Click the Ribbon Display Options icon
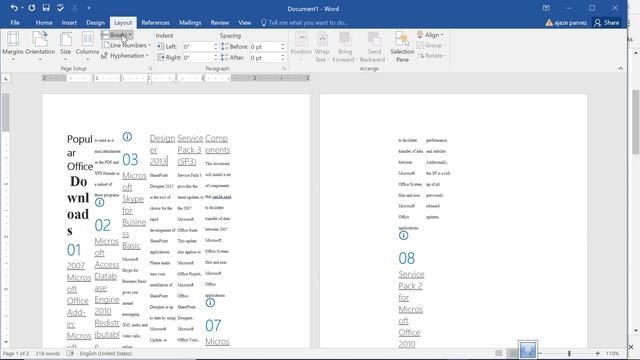 point(546,8)
